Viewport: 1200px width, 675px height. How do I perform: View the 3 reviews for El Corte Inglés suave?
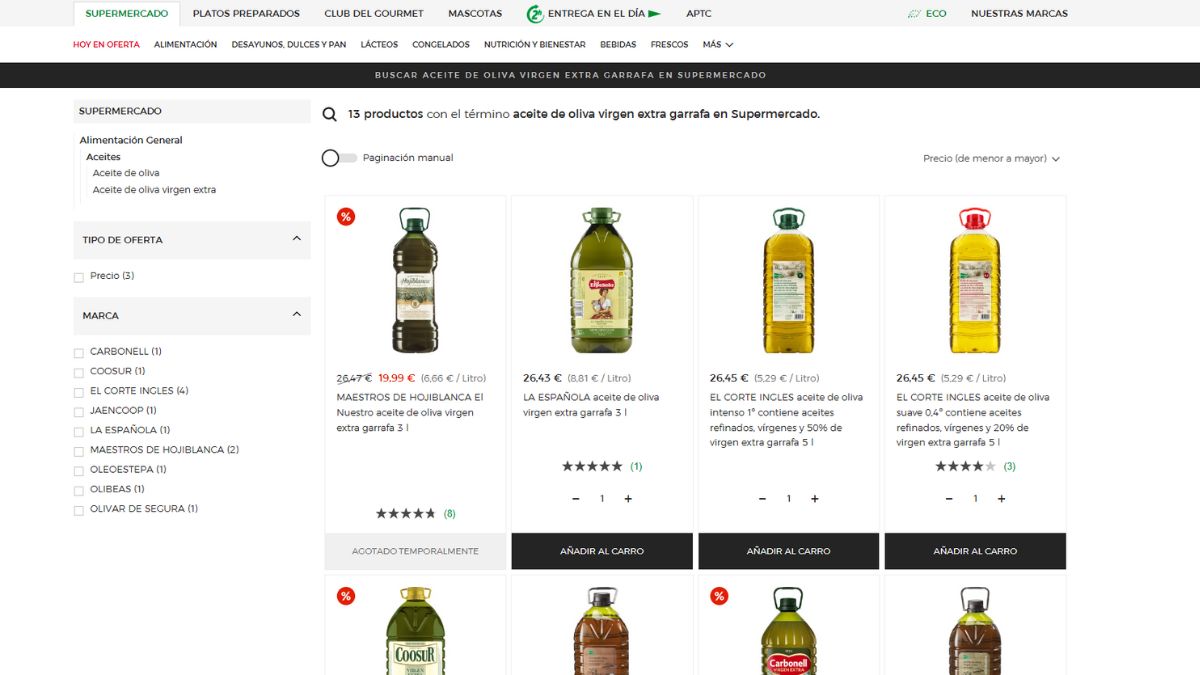(1009, 467)
